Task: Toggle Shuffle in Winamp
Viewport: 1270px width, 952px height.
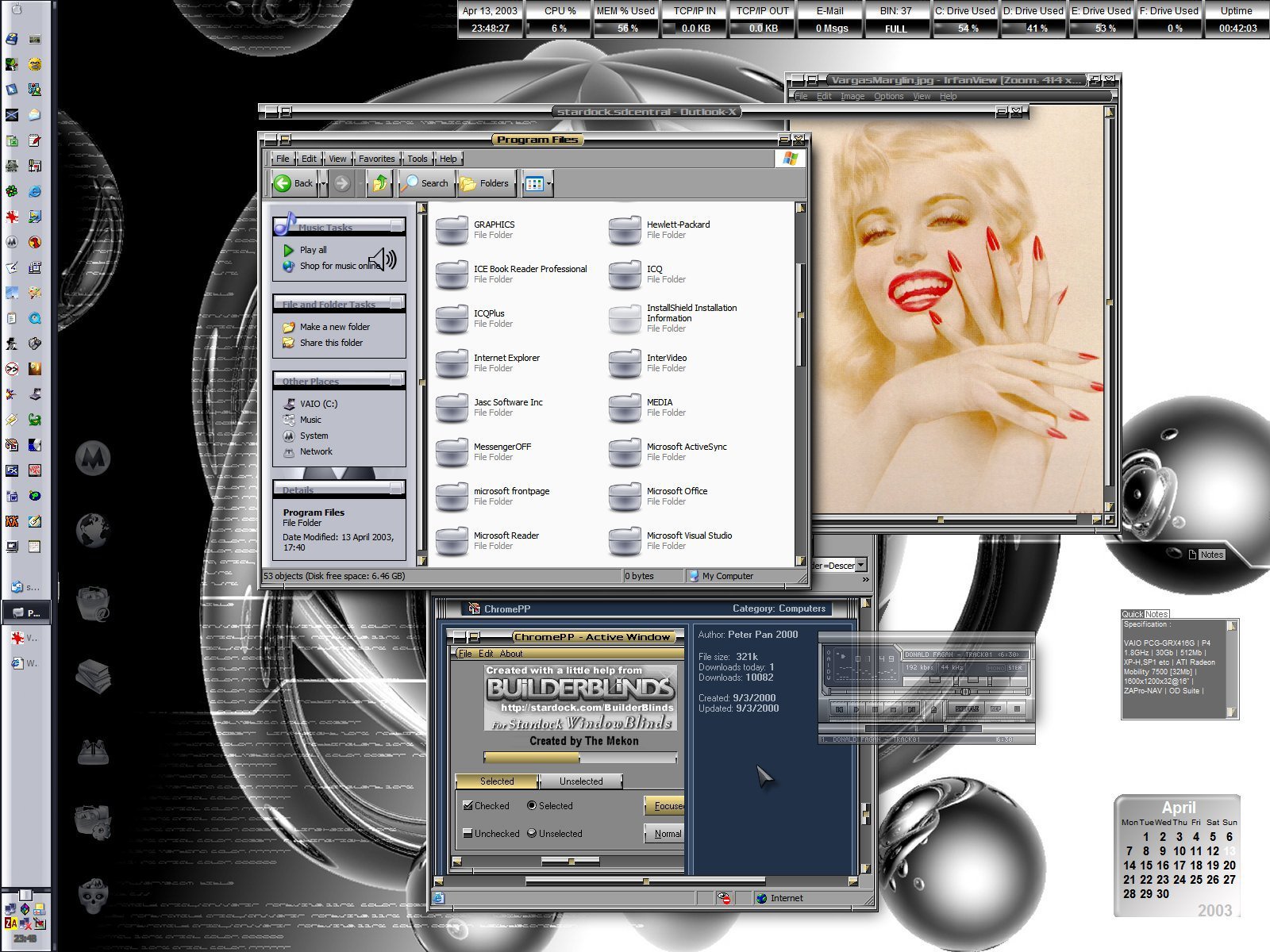Action: pos(967,709)
